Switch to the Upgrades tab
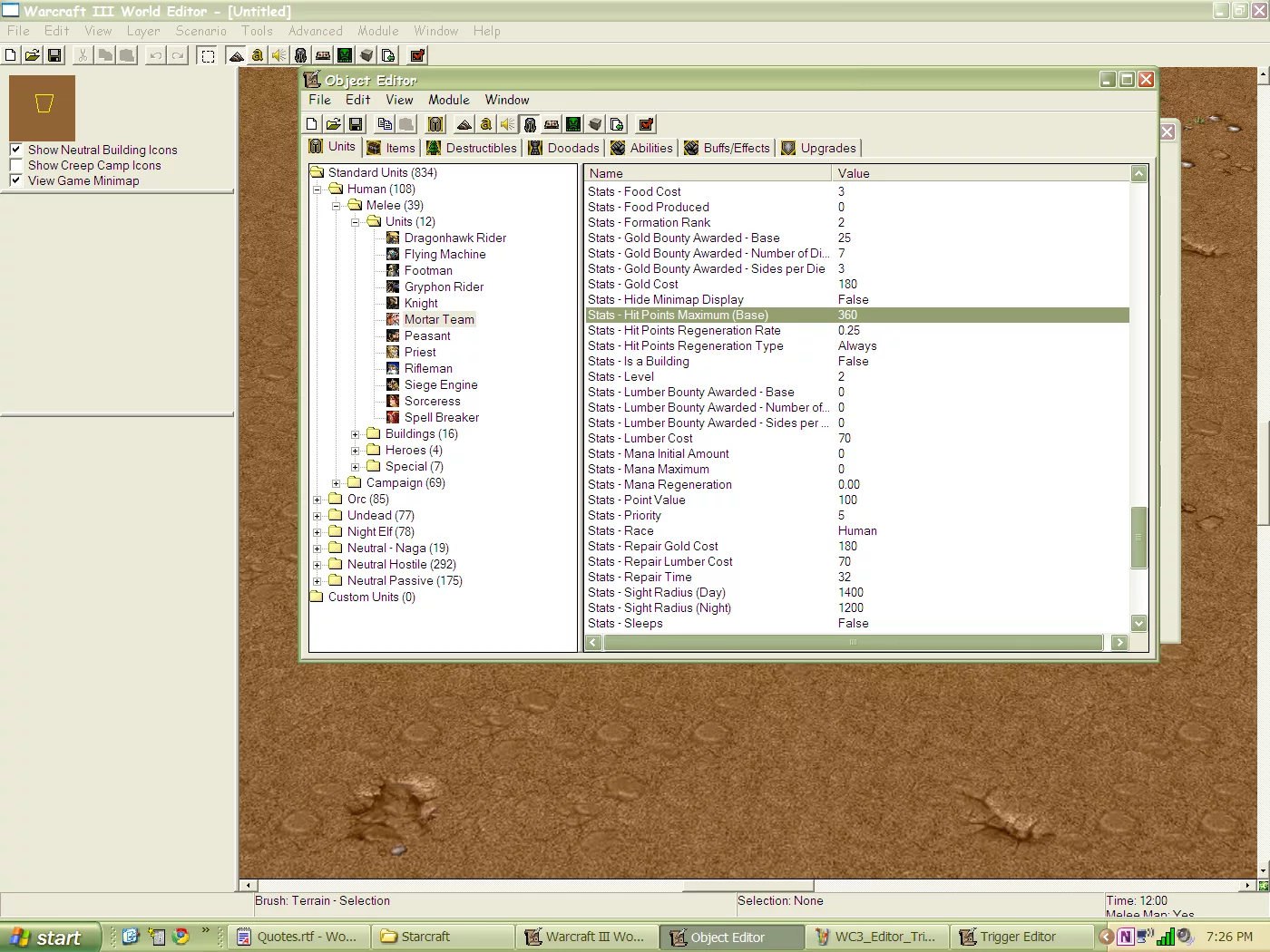The width and height of the screenshot is (1270, 952). coord(818,148)
